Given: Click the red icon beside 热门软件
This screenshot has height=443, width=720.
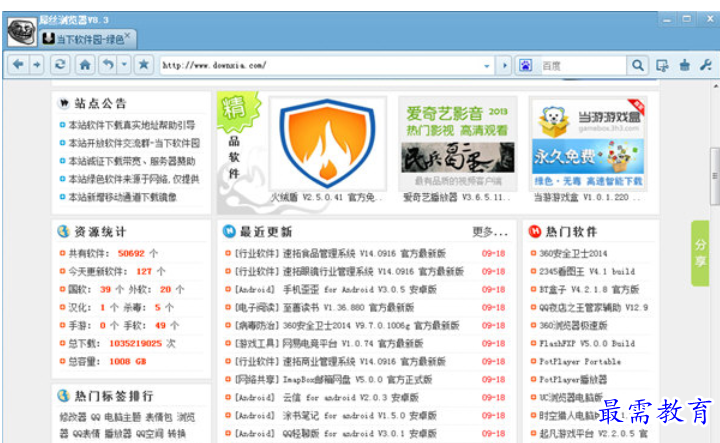Looking at the screenshot, I should tap(535, 231).
